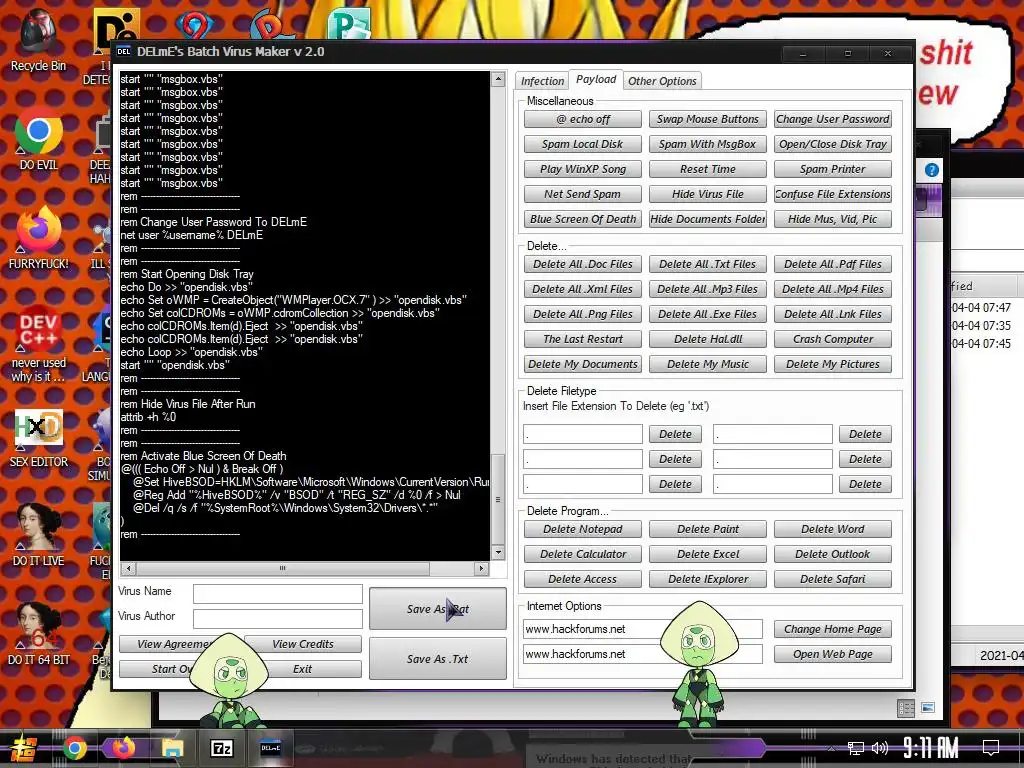Select the DO IT LIVE desktop icon
Viewport: 1024px width, 768px height.
point(38,536)
